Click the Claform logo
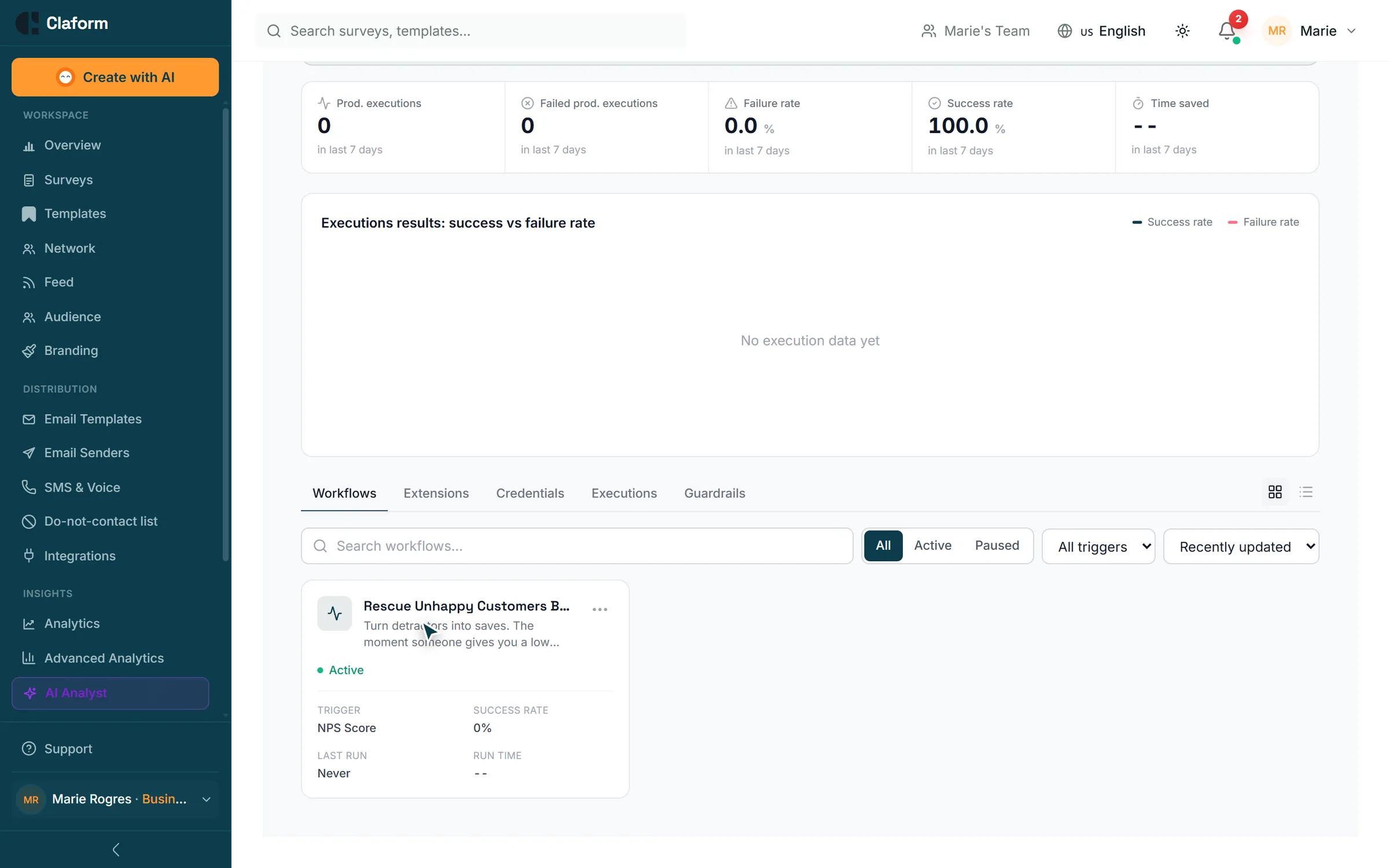This screenshot has width=1389, height=868. point(61,23)
